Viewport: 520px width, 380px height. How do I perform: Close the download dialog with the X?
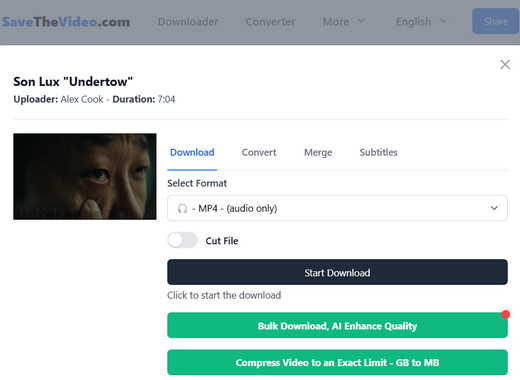point(505,64)
